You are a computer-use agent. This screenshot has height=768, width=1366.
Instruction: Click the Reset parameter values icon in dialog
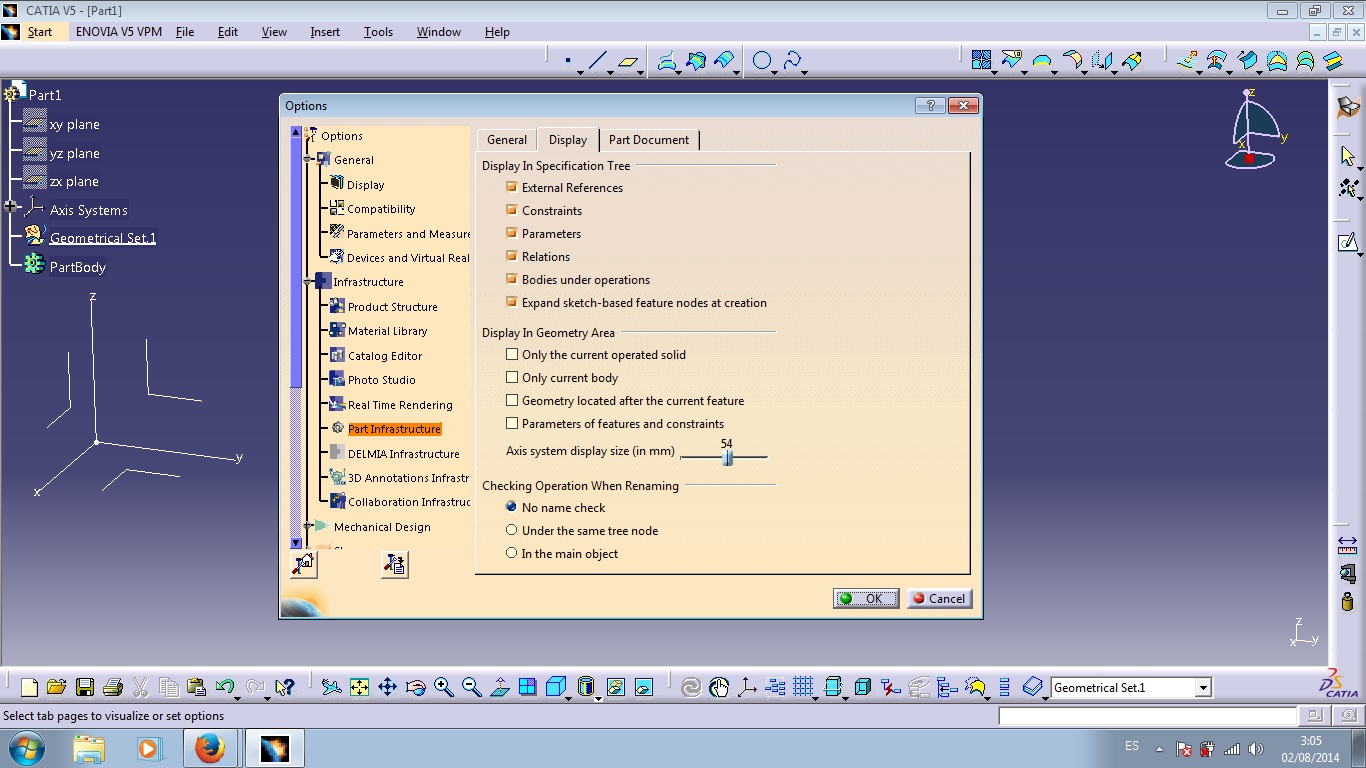(304, 564)
